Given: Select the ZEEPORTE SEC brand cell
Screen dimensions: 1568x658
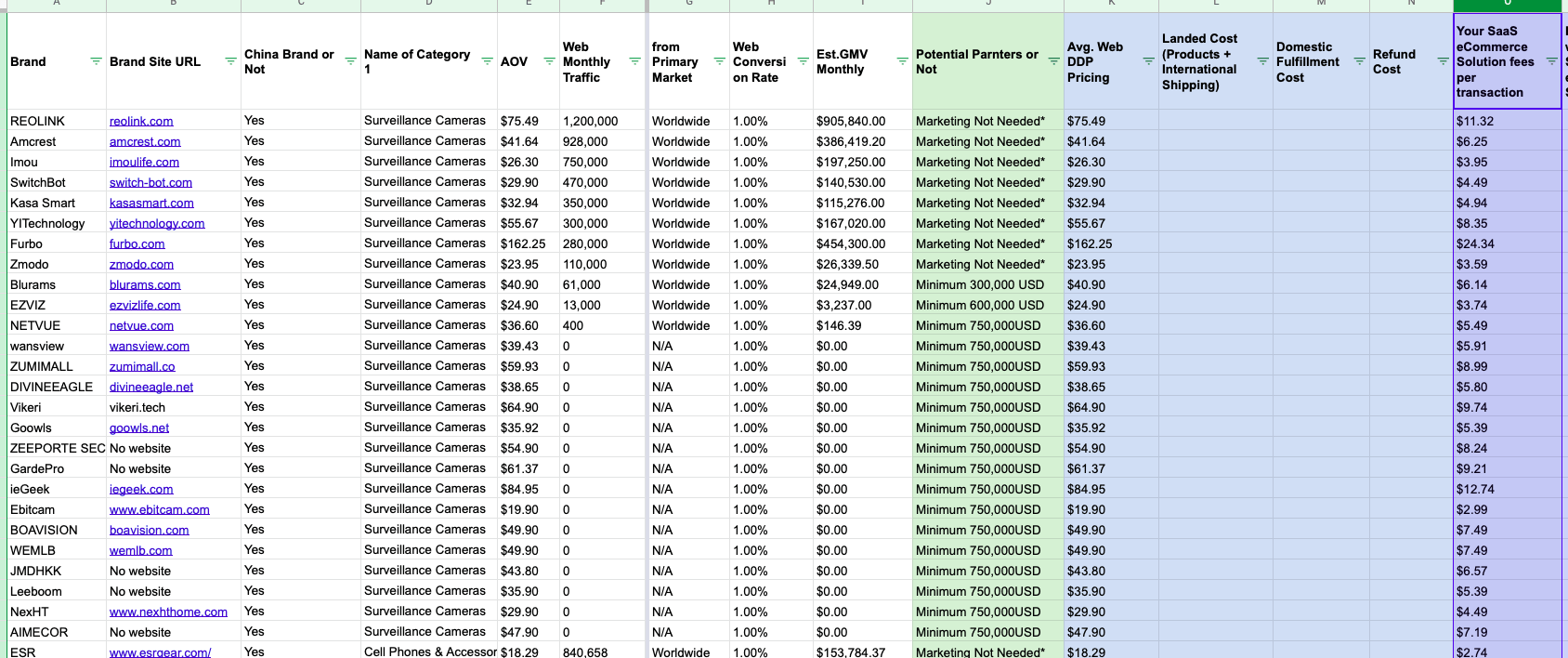Looking at the screenshot, I should click(57, 448).
